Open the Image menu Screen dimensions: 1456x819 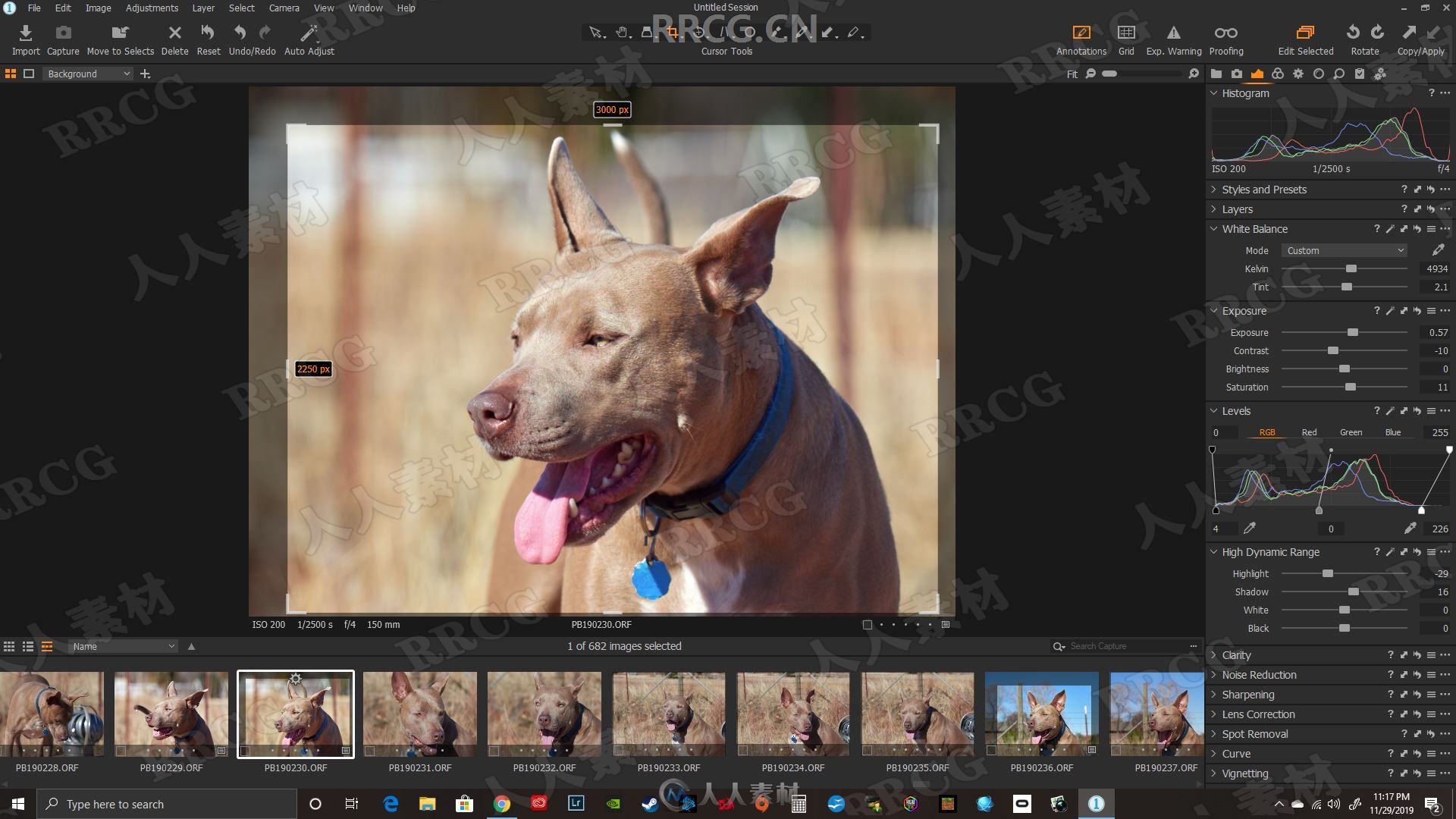coord(97,7)
